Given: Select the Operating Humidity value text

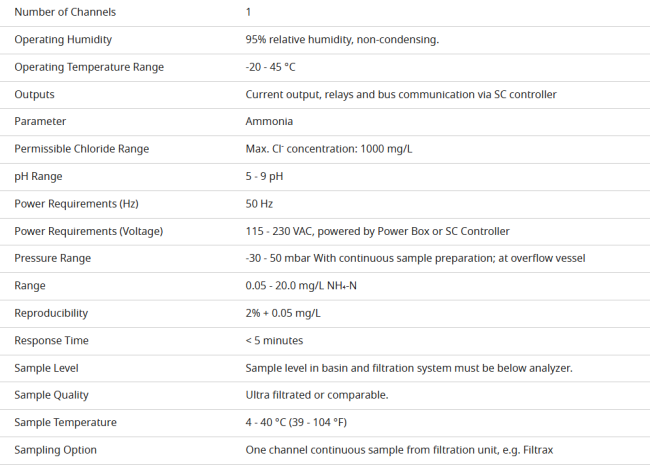Looking at the screenshot, I should tap(342, 39).
